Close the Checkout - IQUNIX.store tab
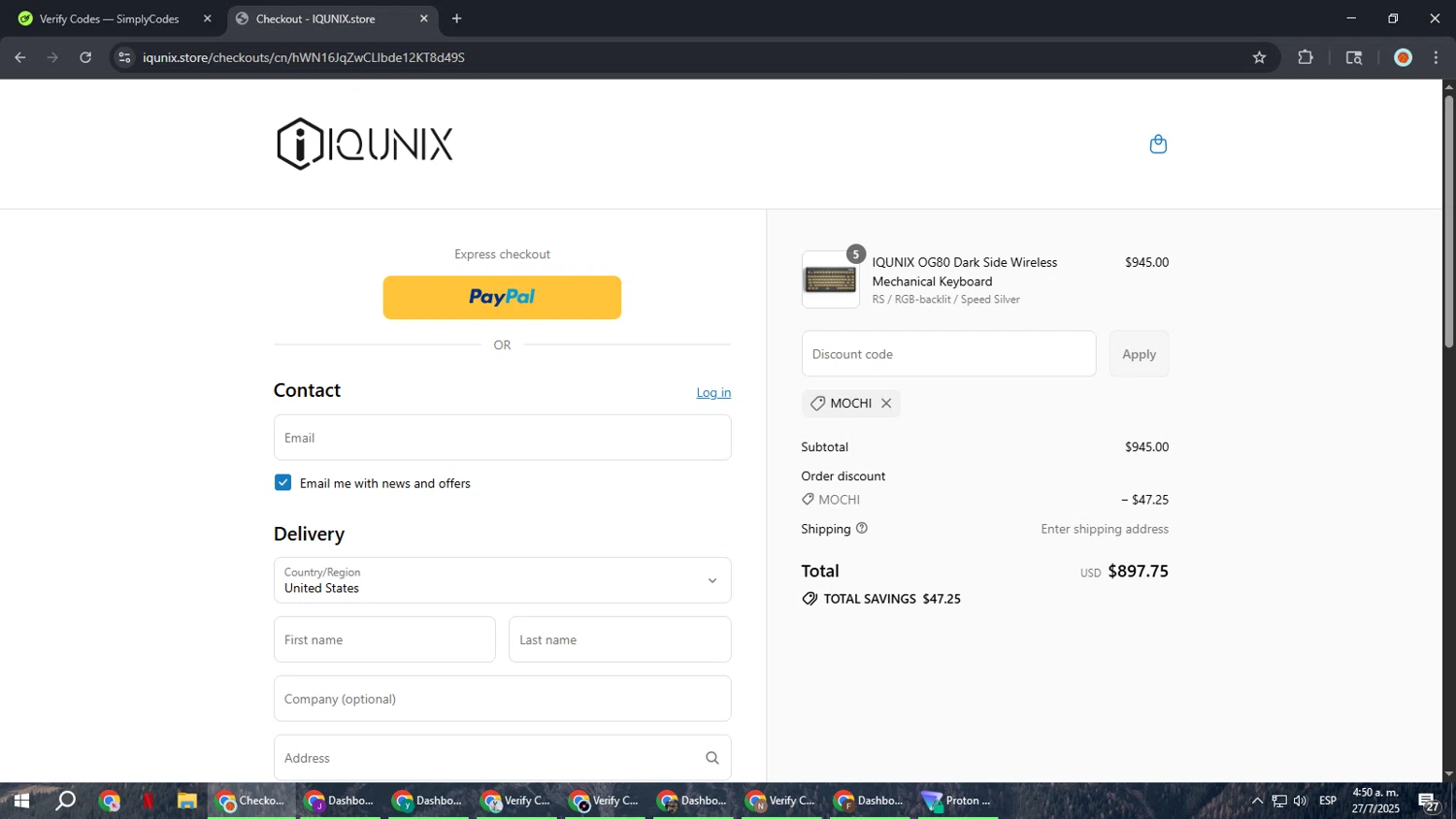This screenshot has height=819, width=1456. point(424,18)
